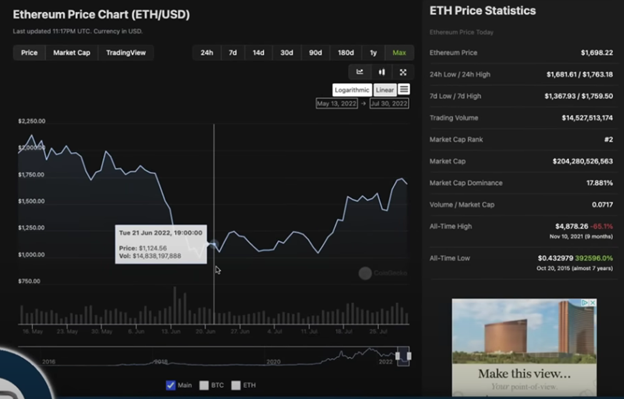This screenshot has width=624, height=399.
Task: Click the 18. Jul x-axis label
Action: pos(344,331)
